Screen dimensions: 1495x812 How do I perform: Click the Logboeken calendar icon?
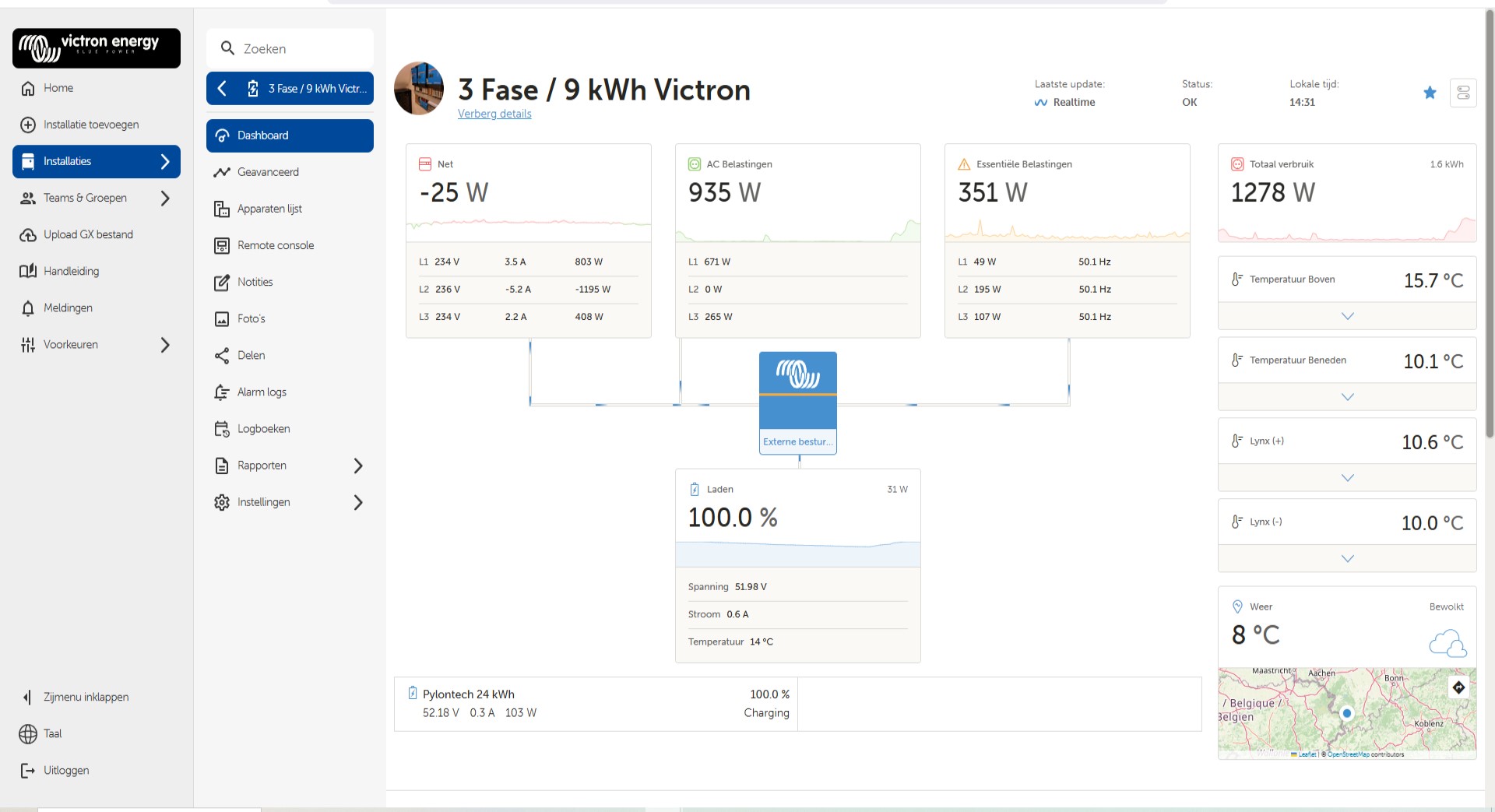pyautogui.click(x=222, y=429)
